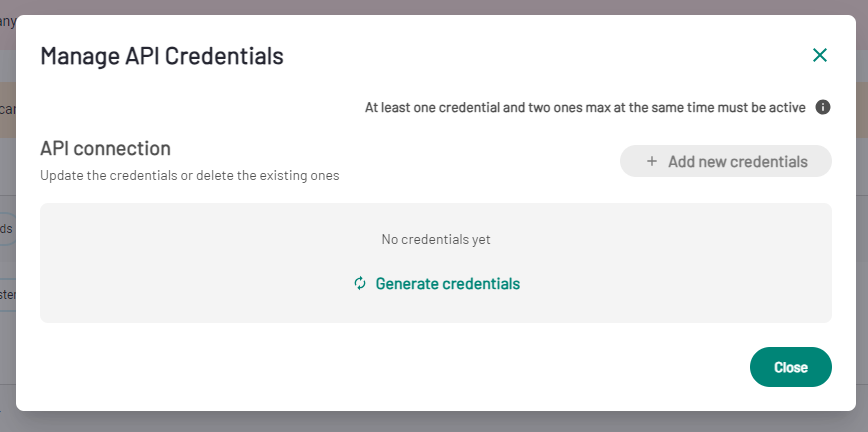Screen dimensions: 868x432
Task: Click the partially hidden 'ster' chip behind the dialog
Action: (7, 295)
